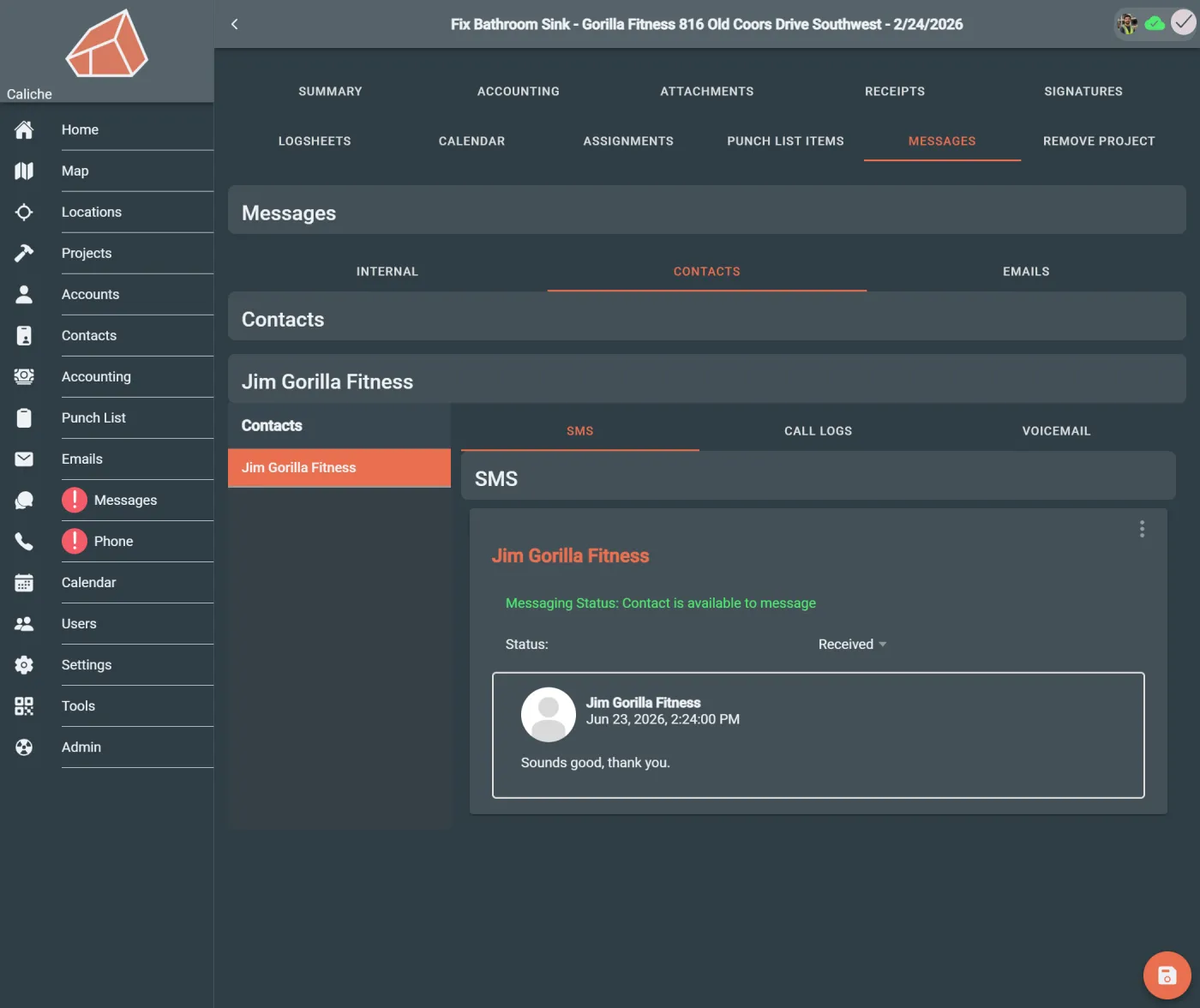Go back with the top-left arrow
Screen dimensions: 1200x1008
tap(235, 24)
